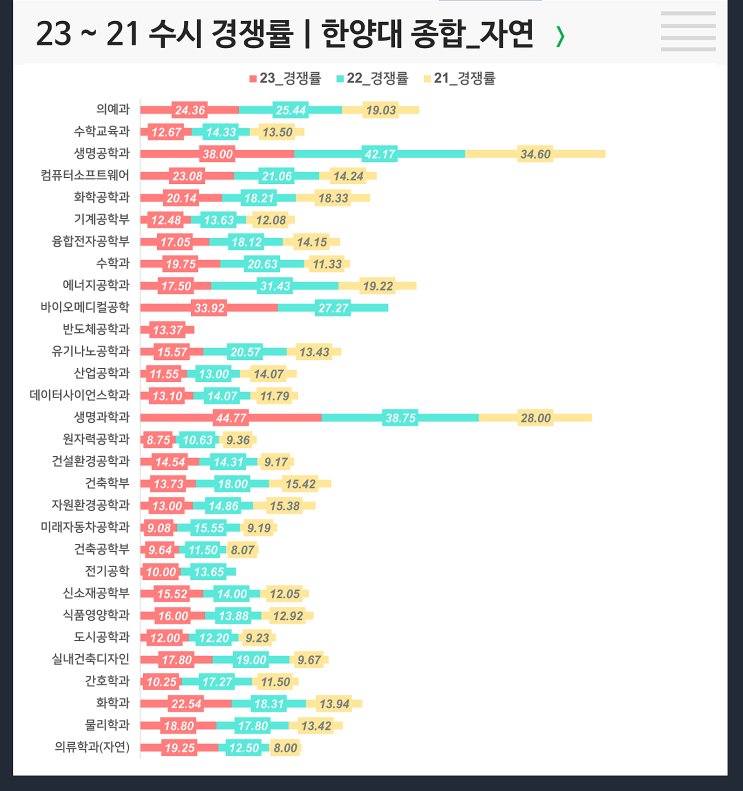Select the 산업공학과 axis label
The width and height of the screenshot is (743, 791).
coord(102,373)
